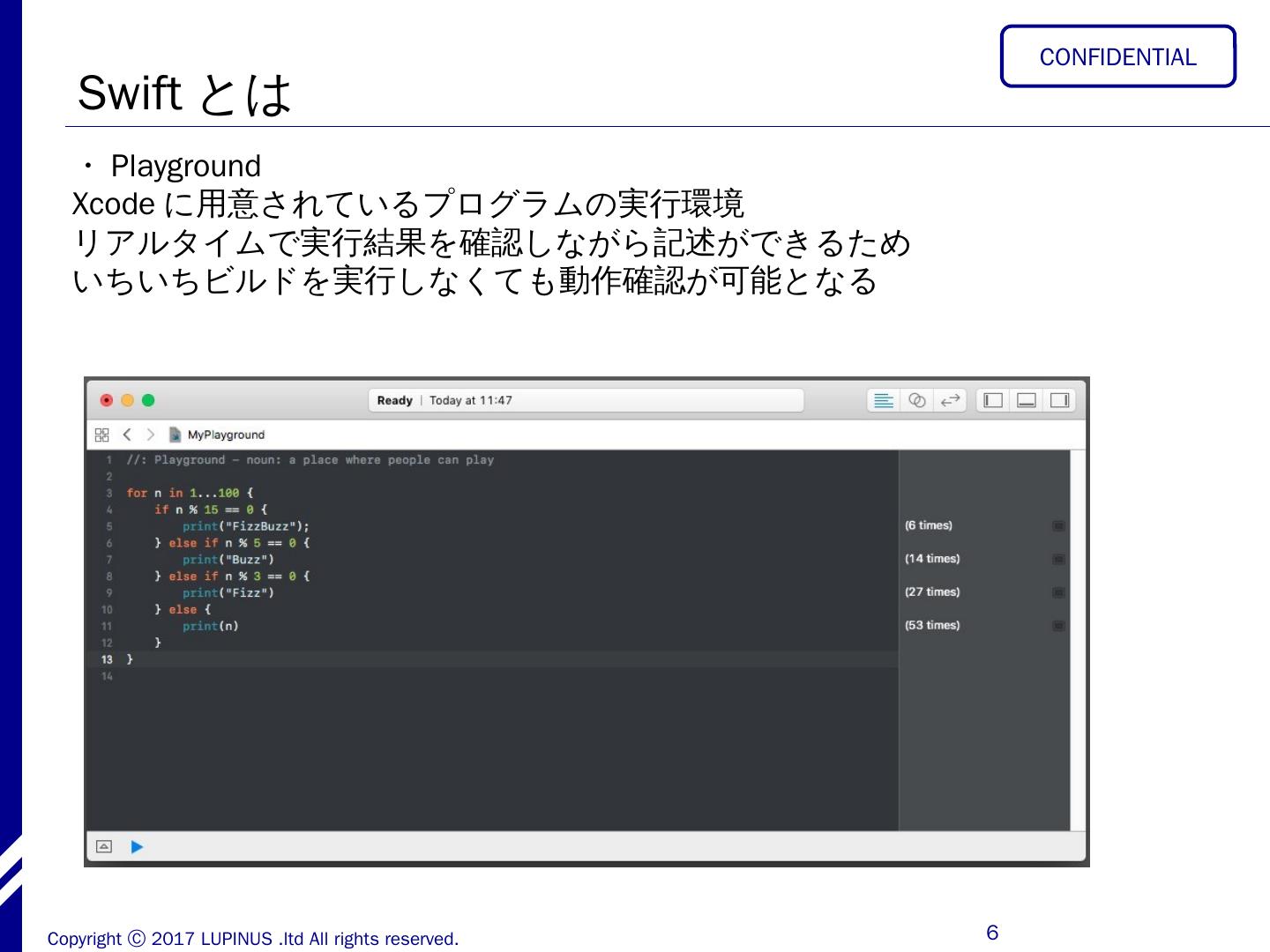Select the Standard editor icon
This screenshot has height=952, width=1270.
[x=883, y=401]
